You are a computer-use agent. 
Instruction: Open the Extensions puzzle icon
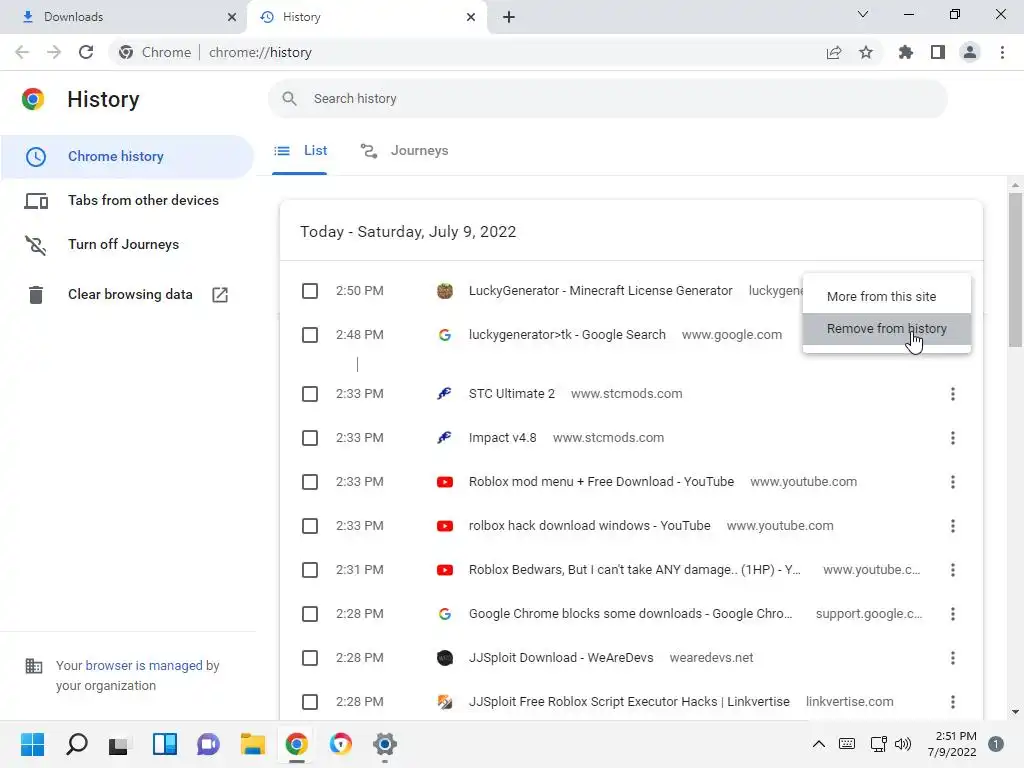pyautogui.click(x=906, y=52)
